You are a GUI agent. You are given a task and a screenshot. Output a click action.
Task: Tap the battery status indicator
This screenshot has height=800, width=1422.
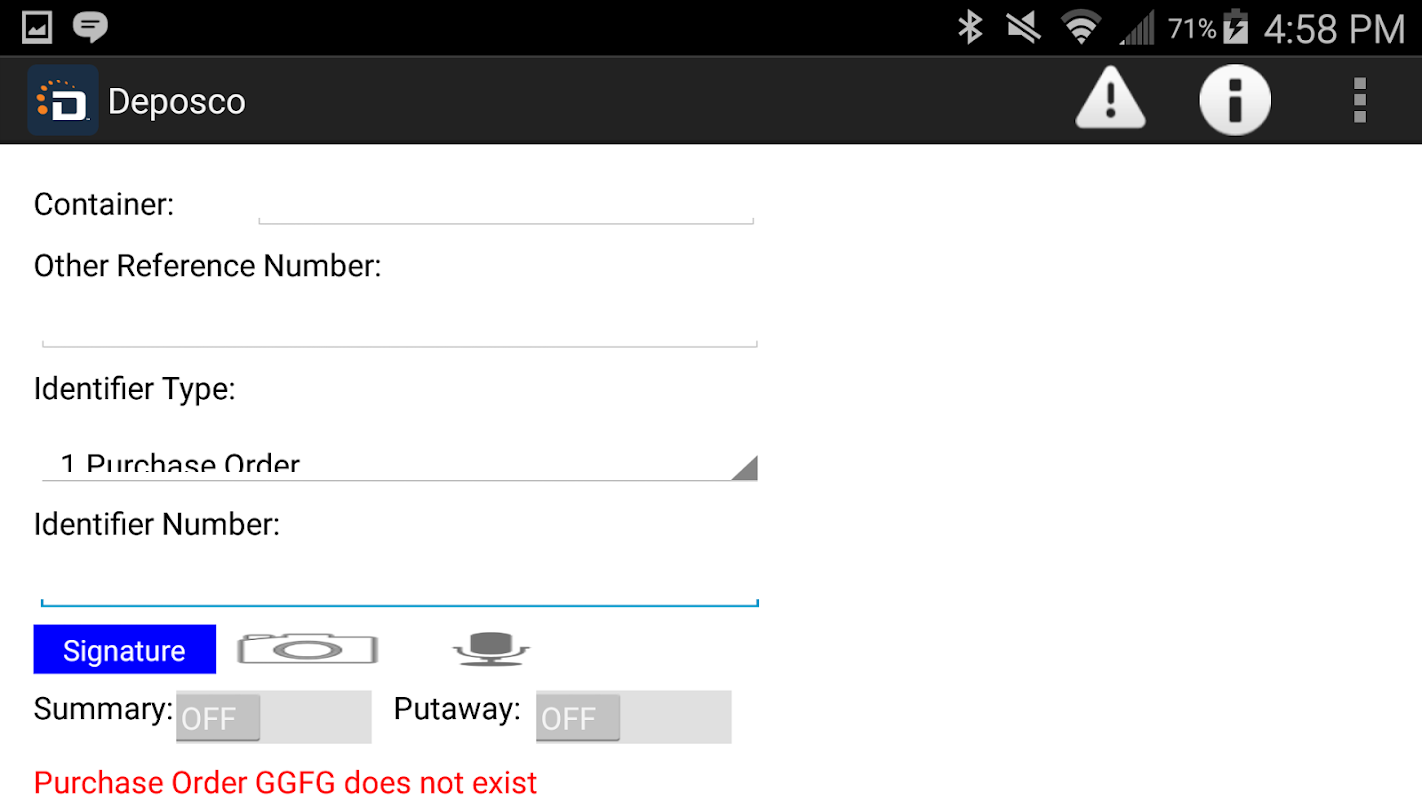1236,28
